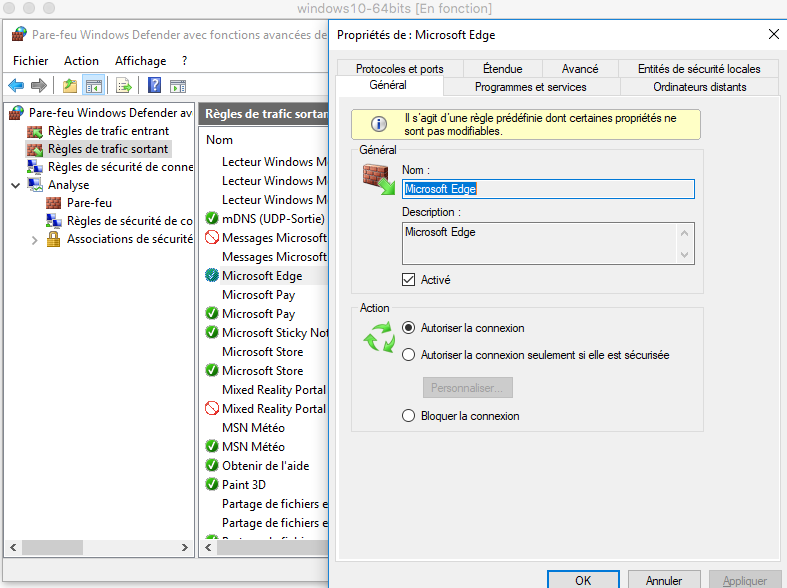The width and height of the screenshot is (787, 588).
Task: Click the Règles de trafic entrant icon
Action: 35,131
